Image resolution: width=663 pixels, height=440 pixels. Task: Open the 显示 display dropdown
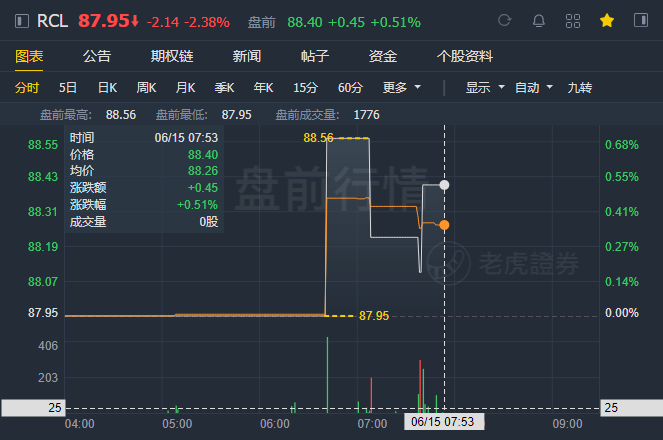485,87
